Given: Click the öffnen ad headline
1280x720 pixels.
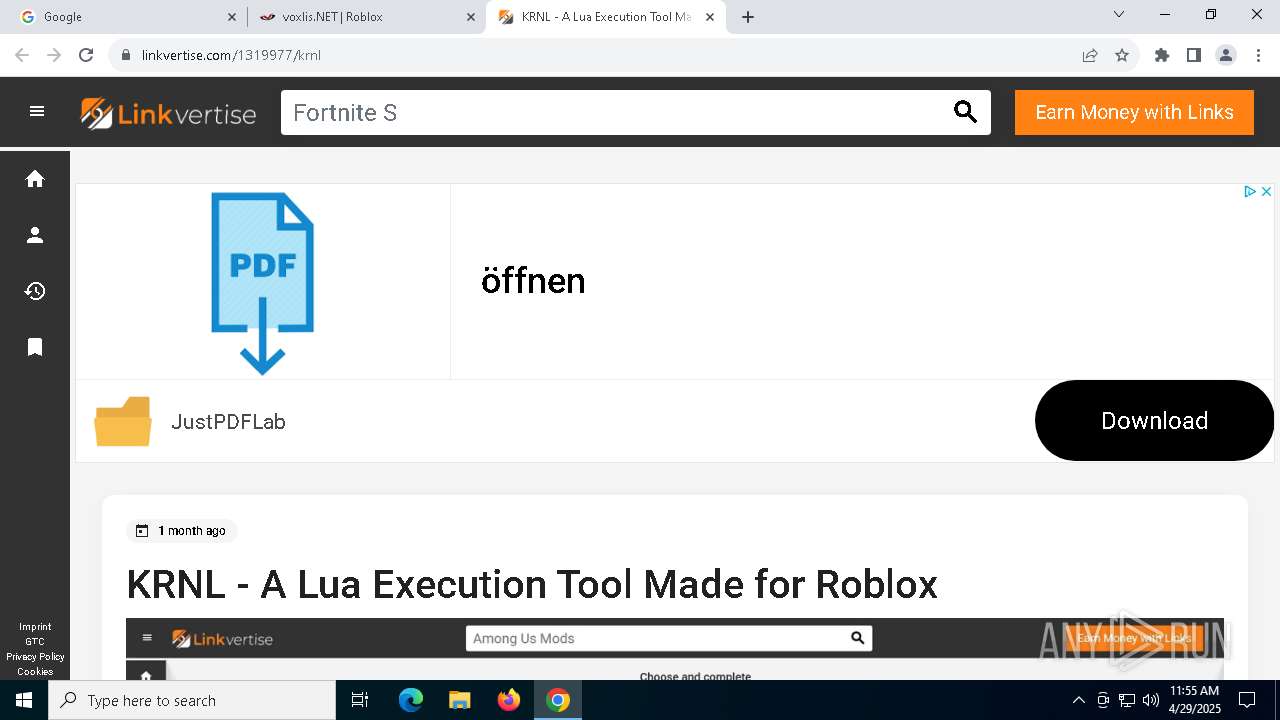Looking at the screenshot, I should [533, 281].
